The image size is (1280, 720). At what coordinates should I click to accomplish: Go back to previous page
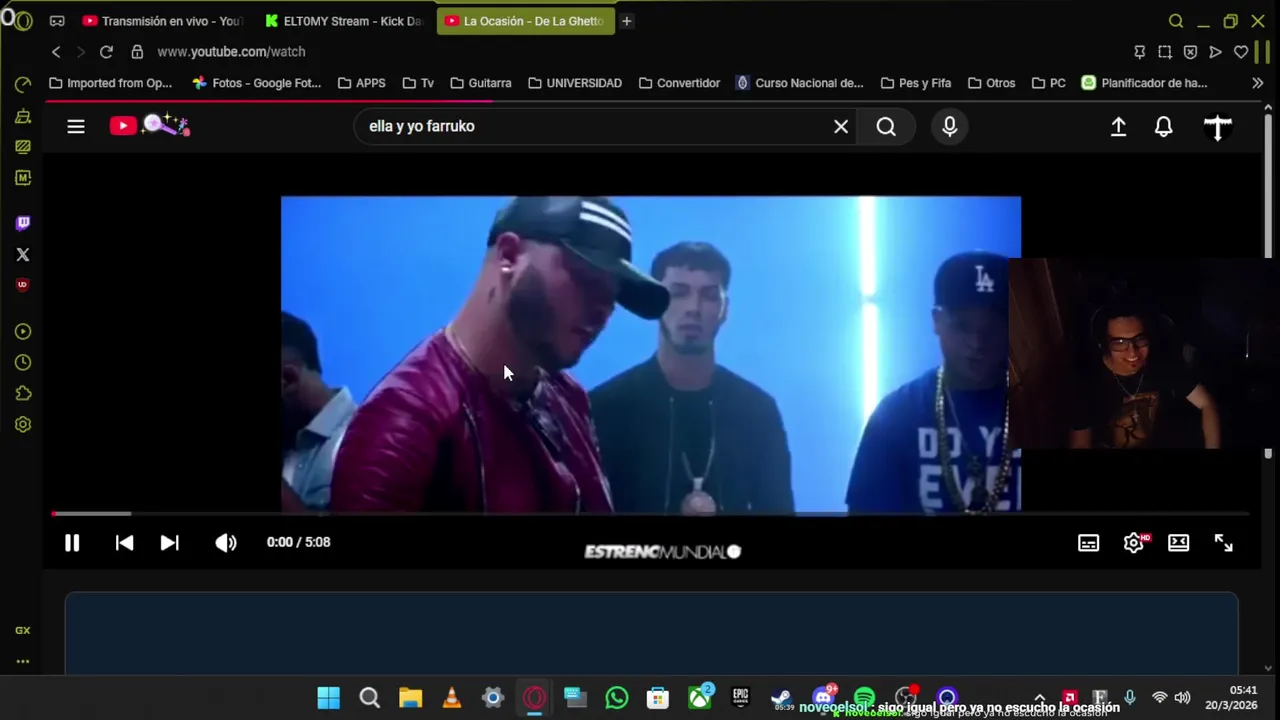click(56, 52)
